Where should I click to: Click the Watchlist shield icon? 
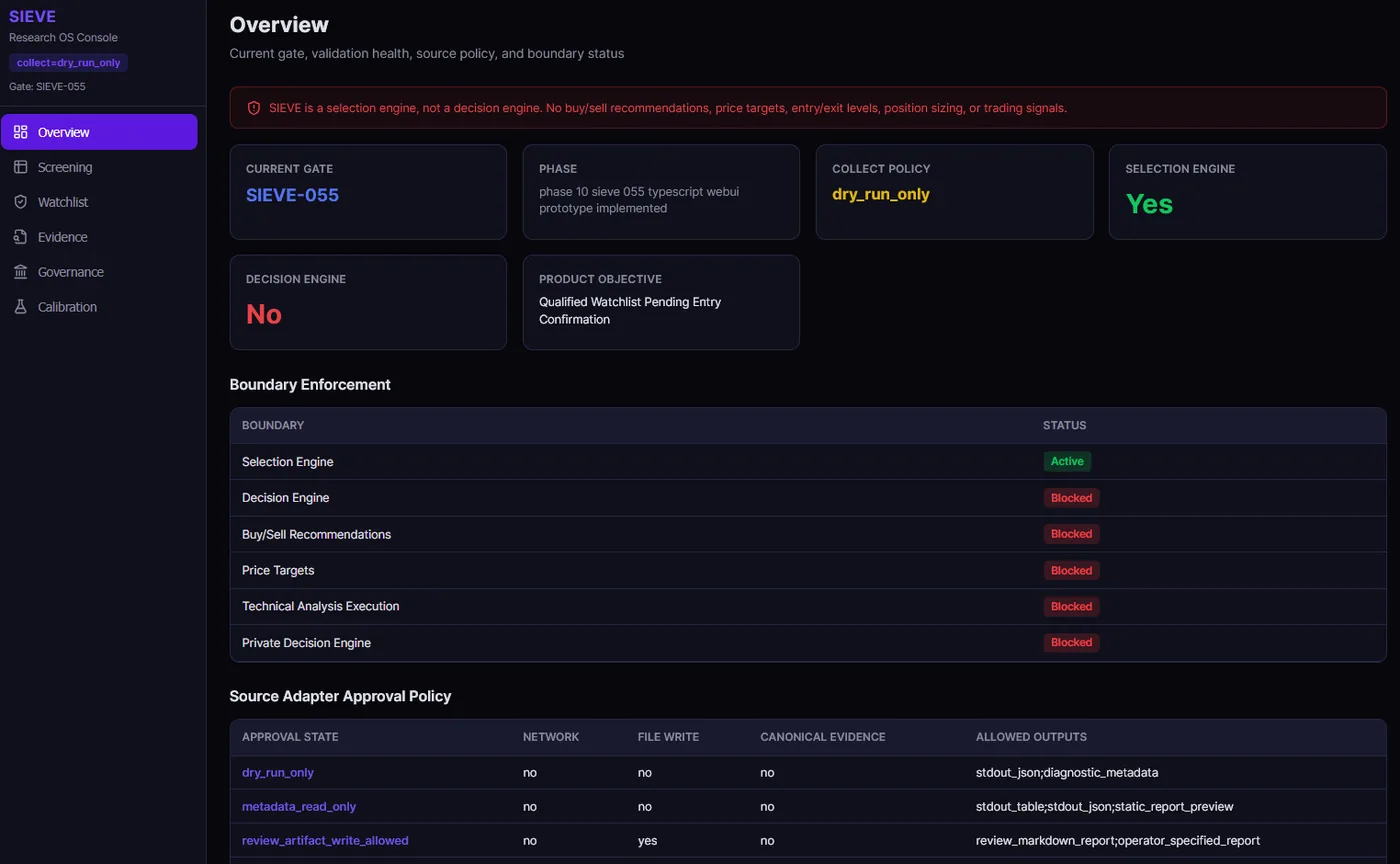(x=20, y=202)
